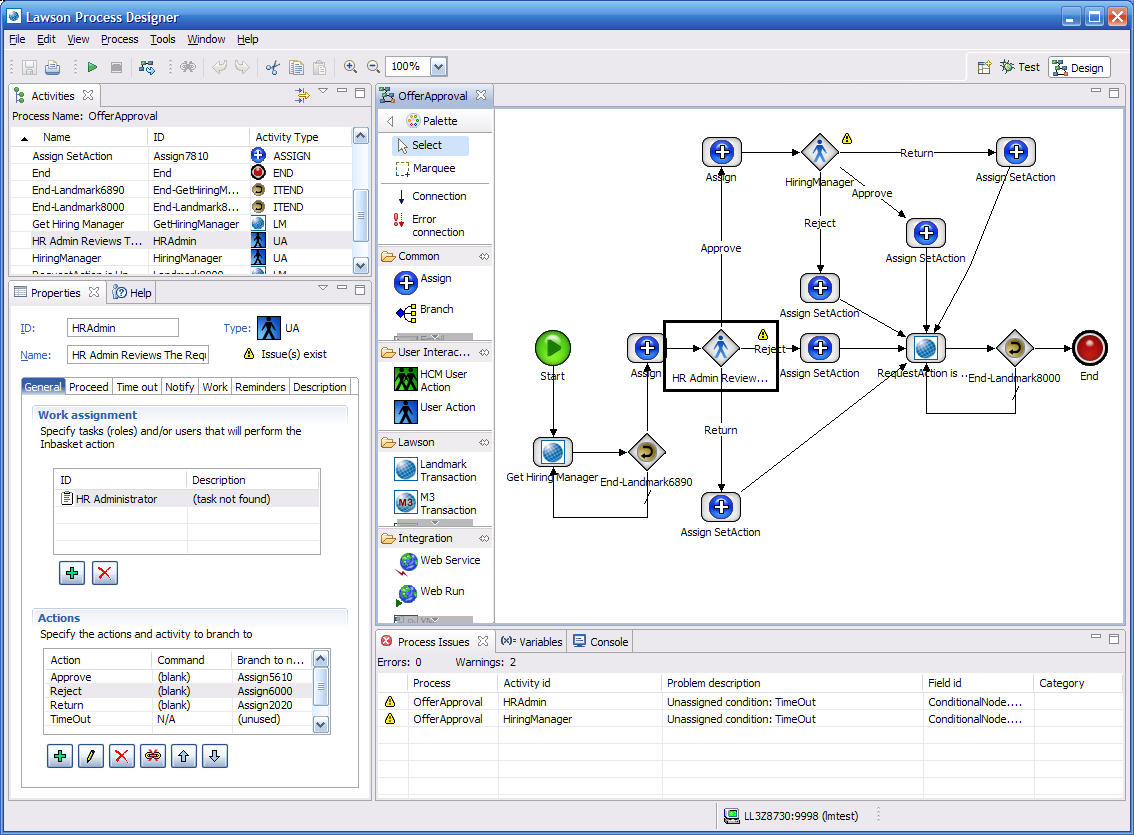The height and width of the screenshot is (835, 1134).
Task: Select the End-Landmark6890 loop node
Action: pyautogui.click(x=647, y=453)
